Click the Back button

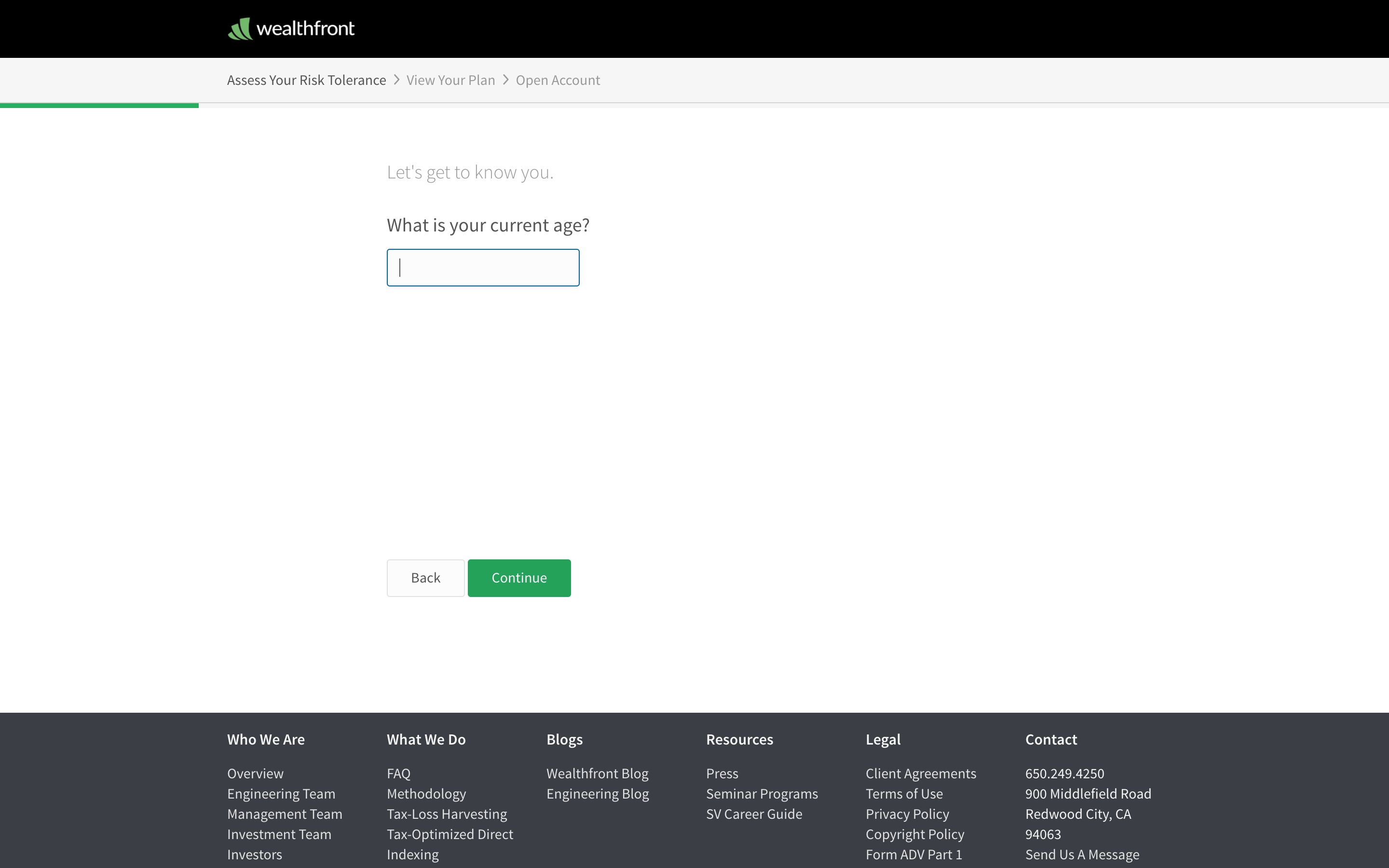pos(425,578)
